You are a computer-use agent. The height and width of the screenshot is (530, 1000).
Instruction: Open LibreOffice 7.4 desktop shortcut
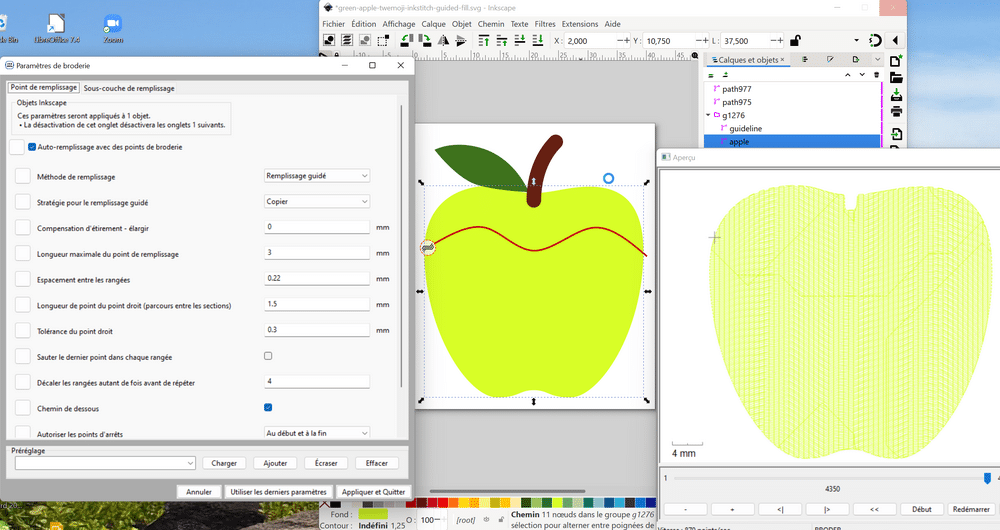point(57,29)
